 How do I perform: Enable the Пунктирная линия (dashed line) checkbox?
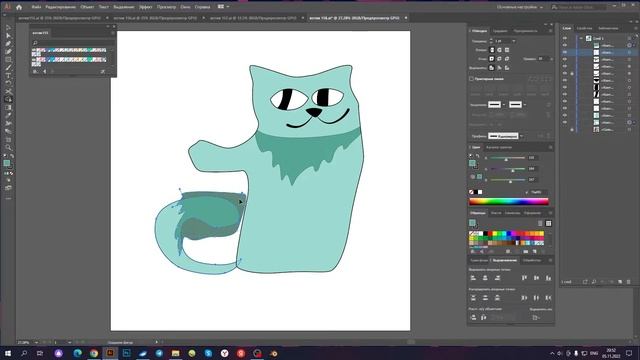point(471,79)
